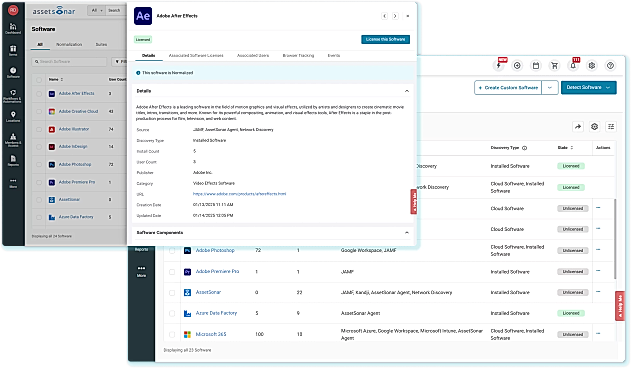The image size is (631, 368).
Task: Click the Discovery Type info icon
Action: 524,148
